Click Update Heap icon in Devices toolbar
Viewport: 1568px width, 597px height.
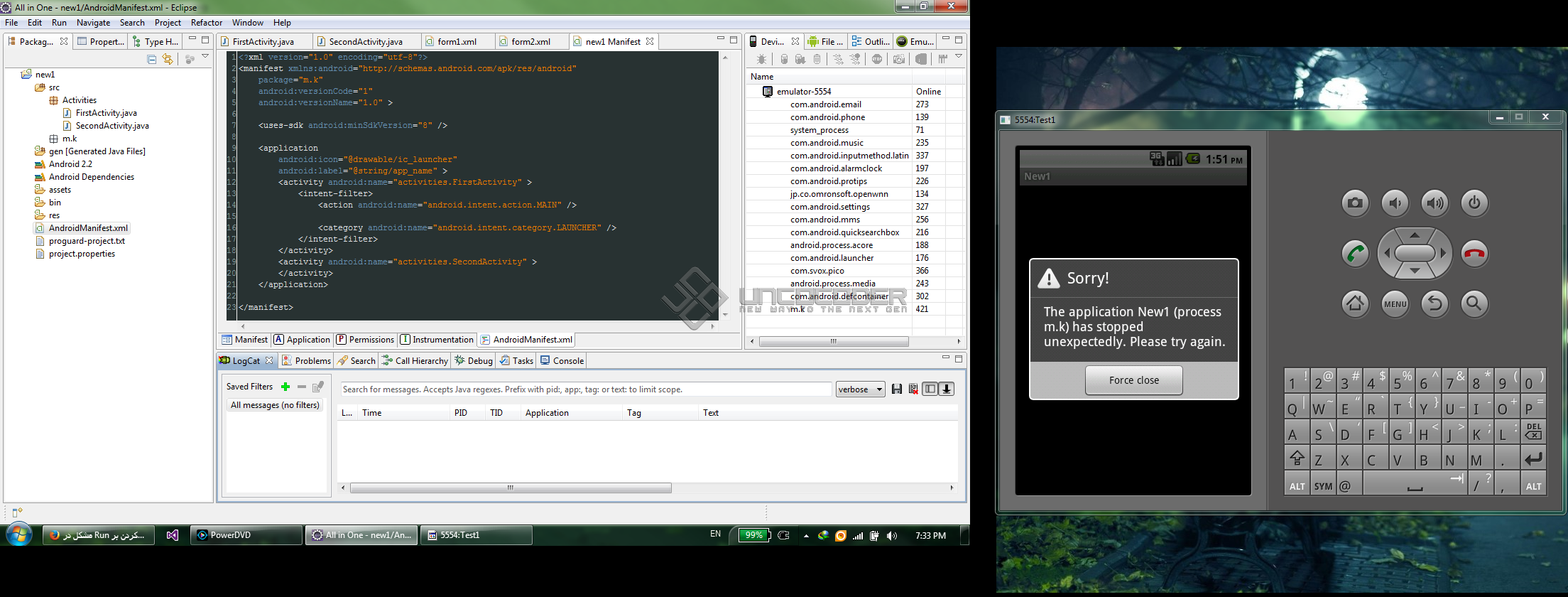pyautogui.click(x=784, y=60)
